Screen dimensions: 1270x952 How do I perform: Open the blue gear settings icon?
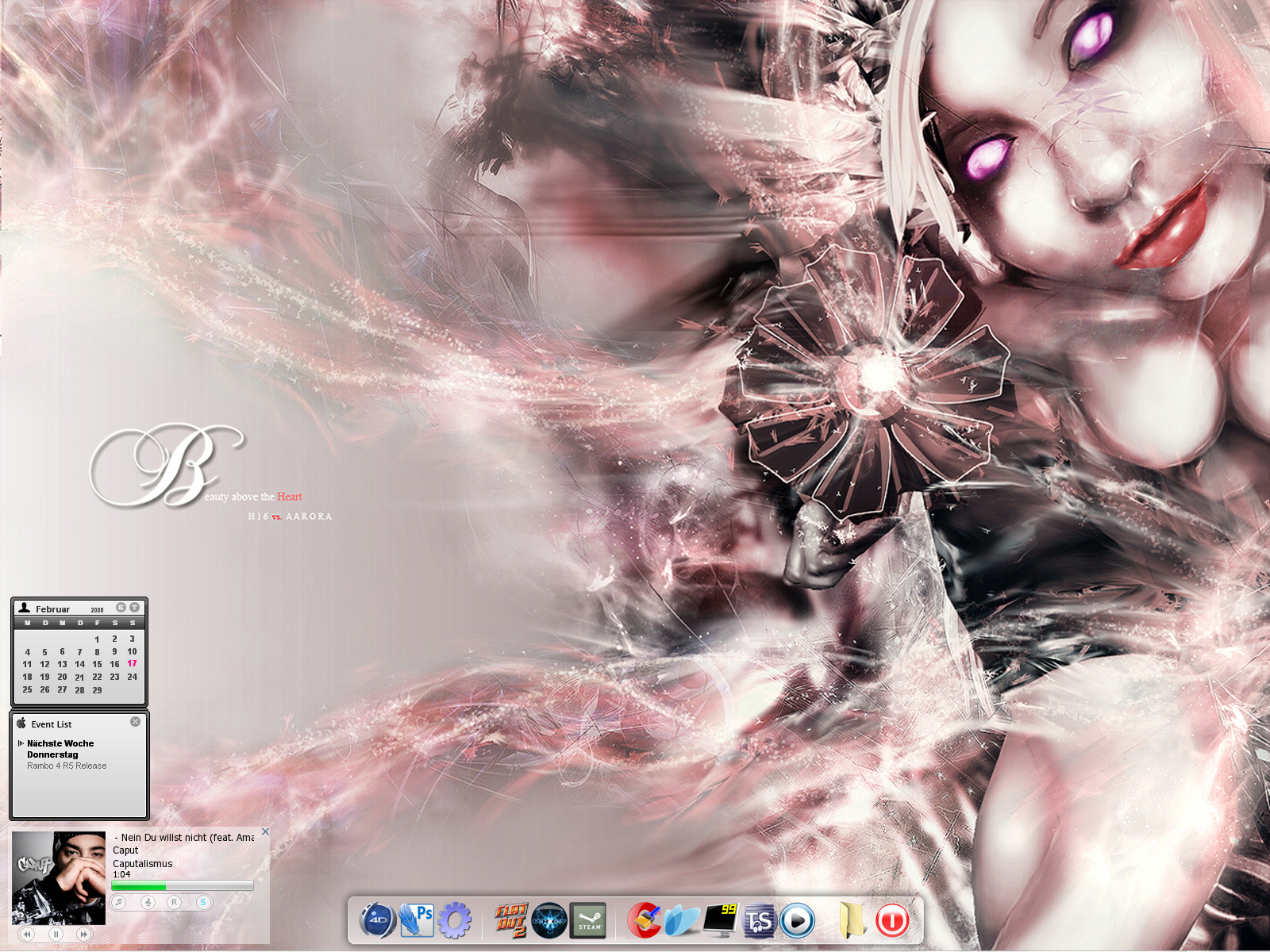(455, 920)
